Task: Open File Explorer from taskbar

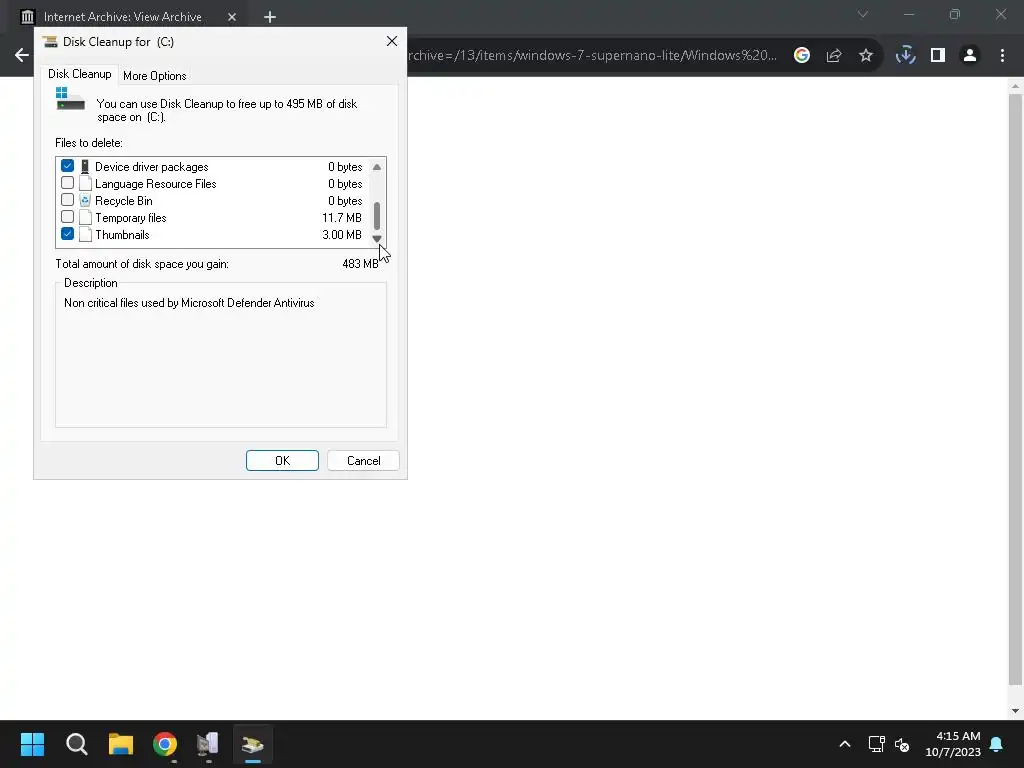Action: point(121,744)
